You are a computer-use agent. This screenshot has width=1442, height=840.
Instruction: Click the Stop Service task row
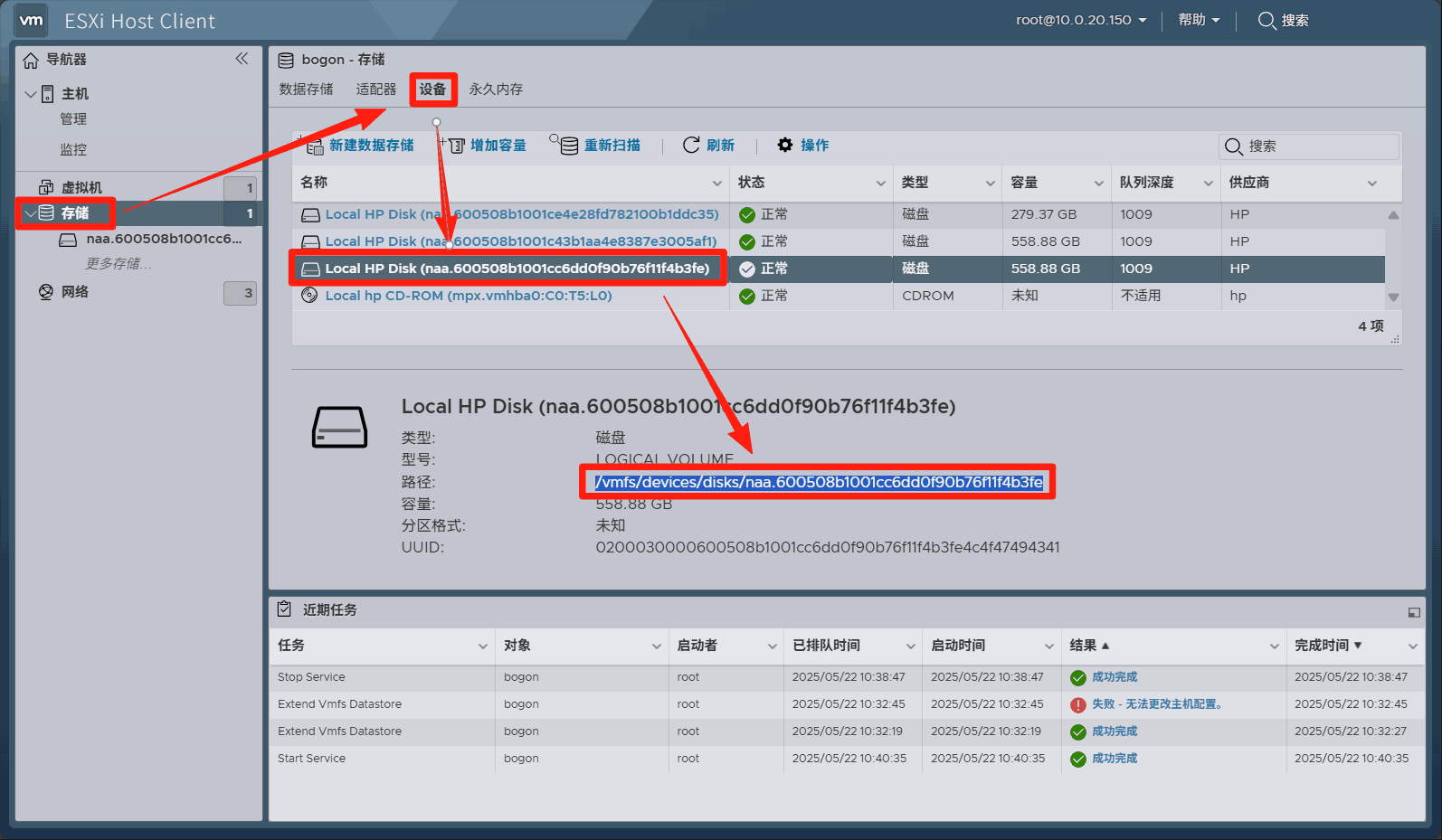pyautogui.click(x=847, y=677)
